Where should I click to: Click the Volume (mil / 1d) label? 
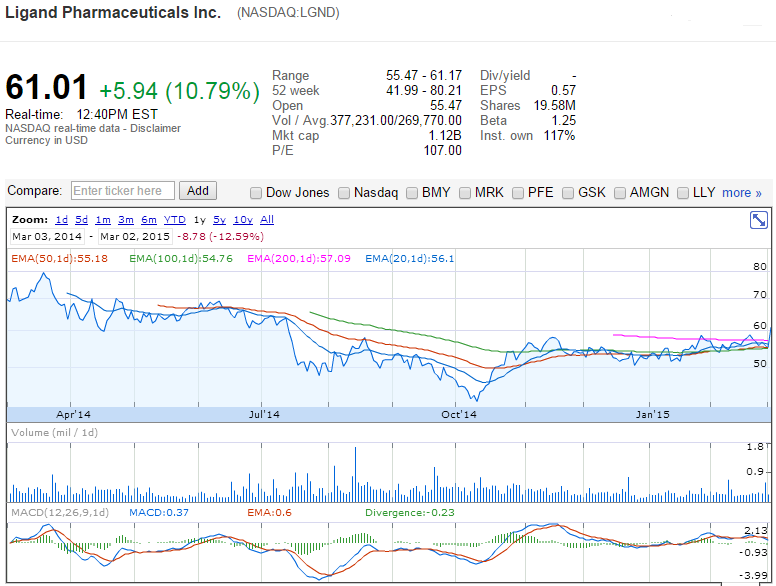54,433
